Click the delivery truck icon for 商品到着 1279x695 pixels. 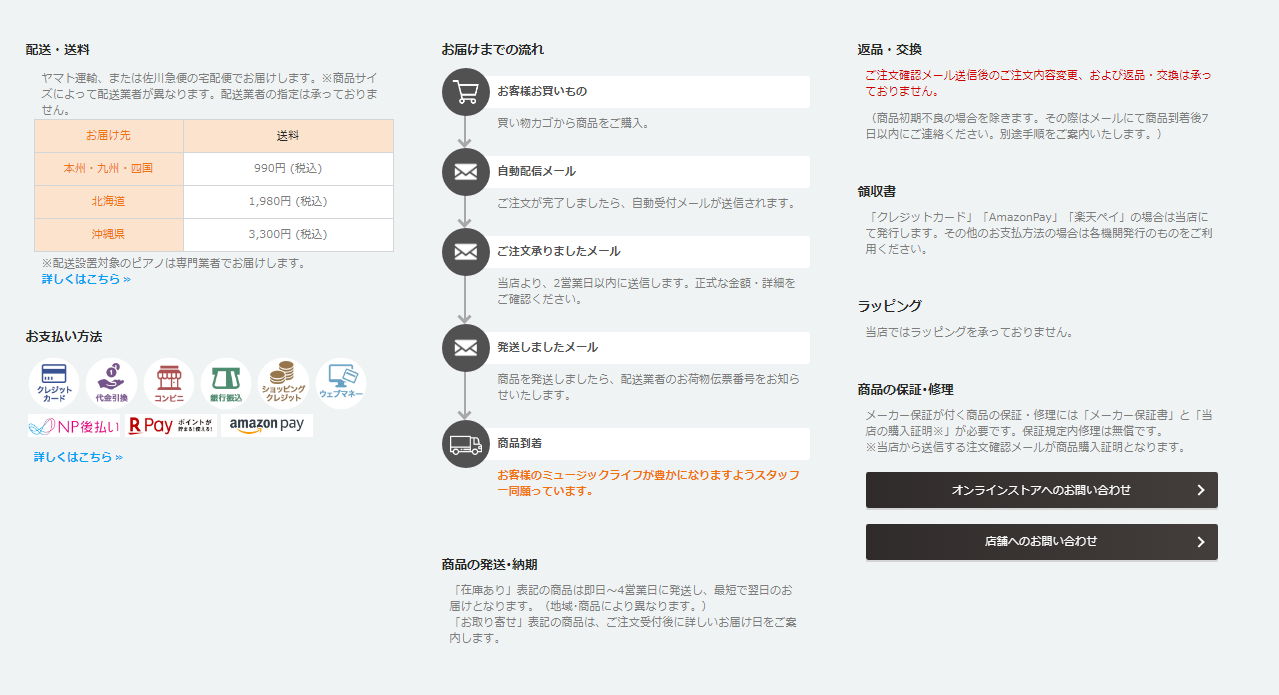point(465,444)
